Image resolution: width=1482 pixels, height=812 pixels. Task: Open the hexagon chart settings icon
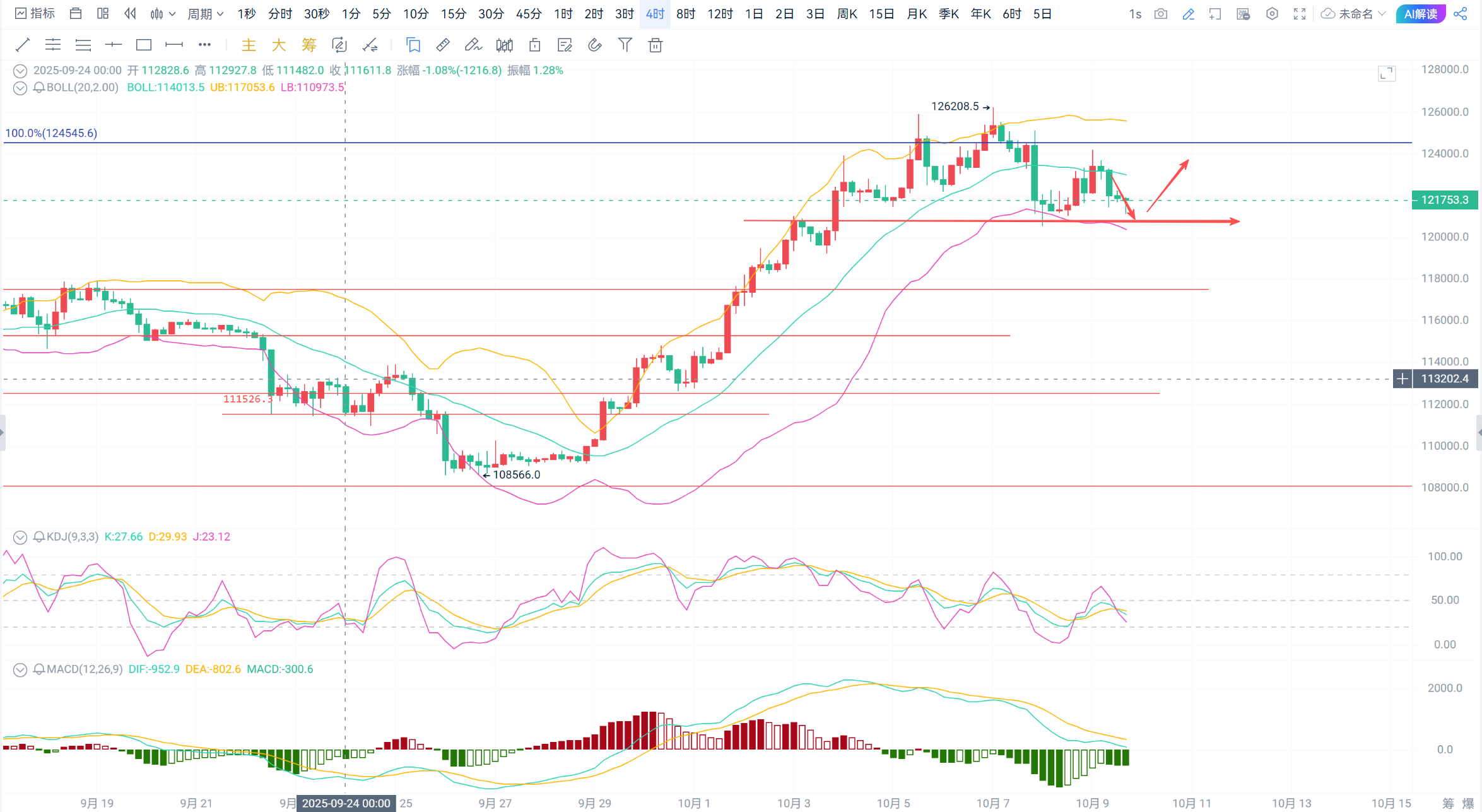1272,14
